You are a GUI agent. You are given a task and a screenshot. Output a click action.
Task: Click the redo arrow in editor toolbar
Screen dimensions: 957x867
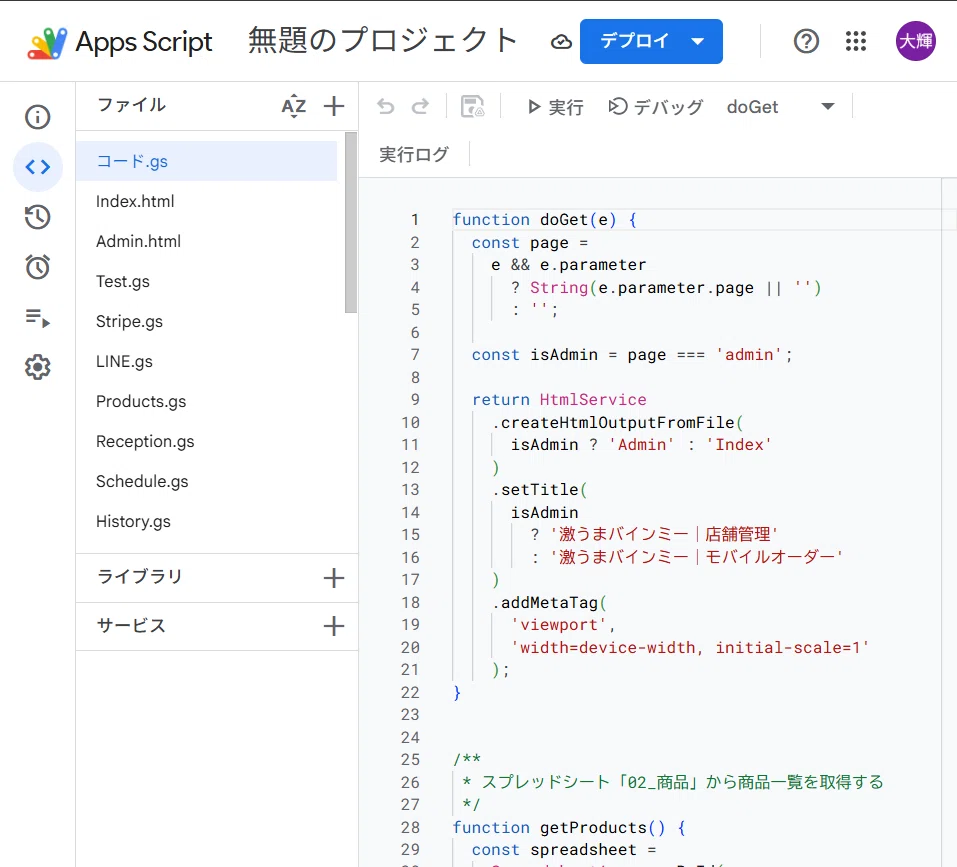(420, 107)
